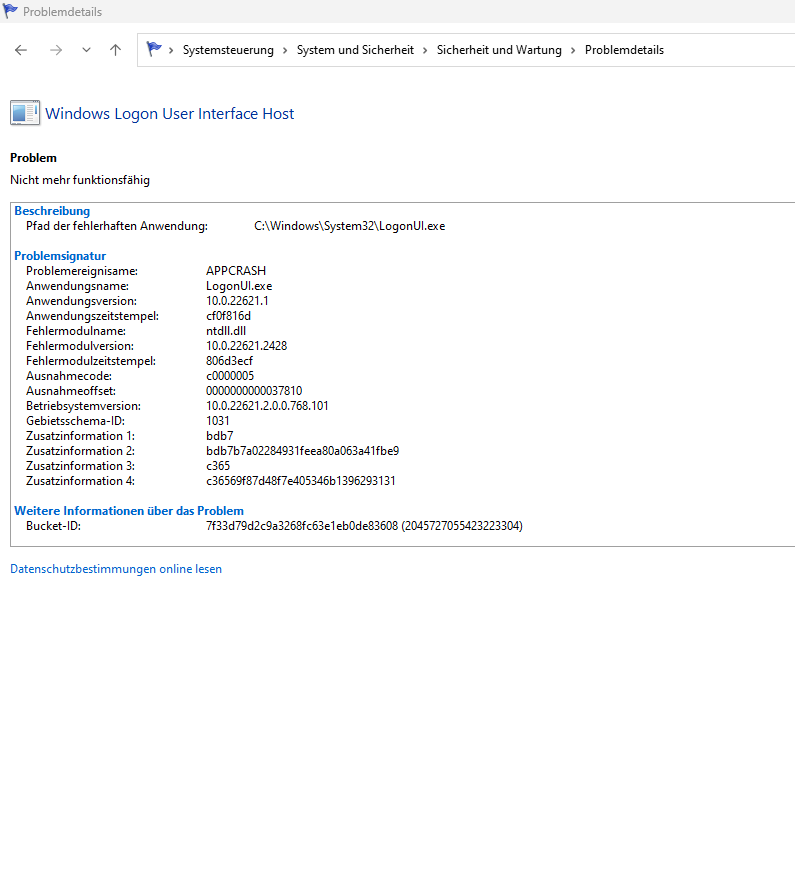
Task: Click the Problemdetails title bar flag icon
Action: 10,11
